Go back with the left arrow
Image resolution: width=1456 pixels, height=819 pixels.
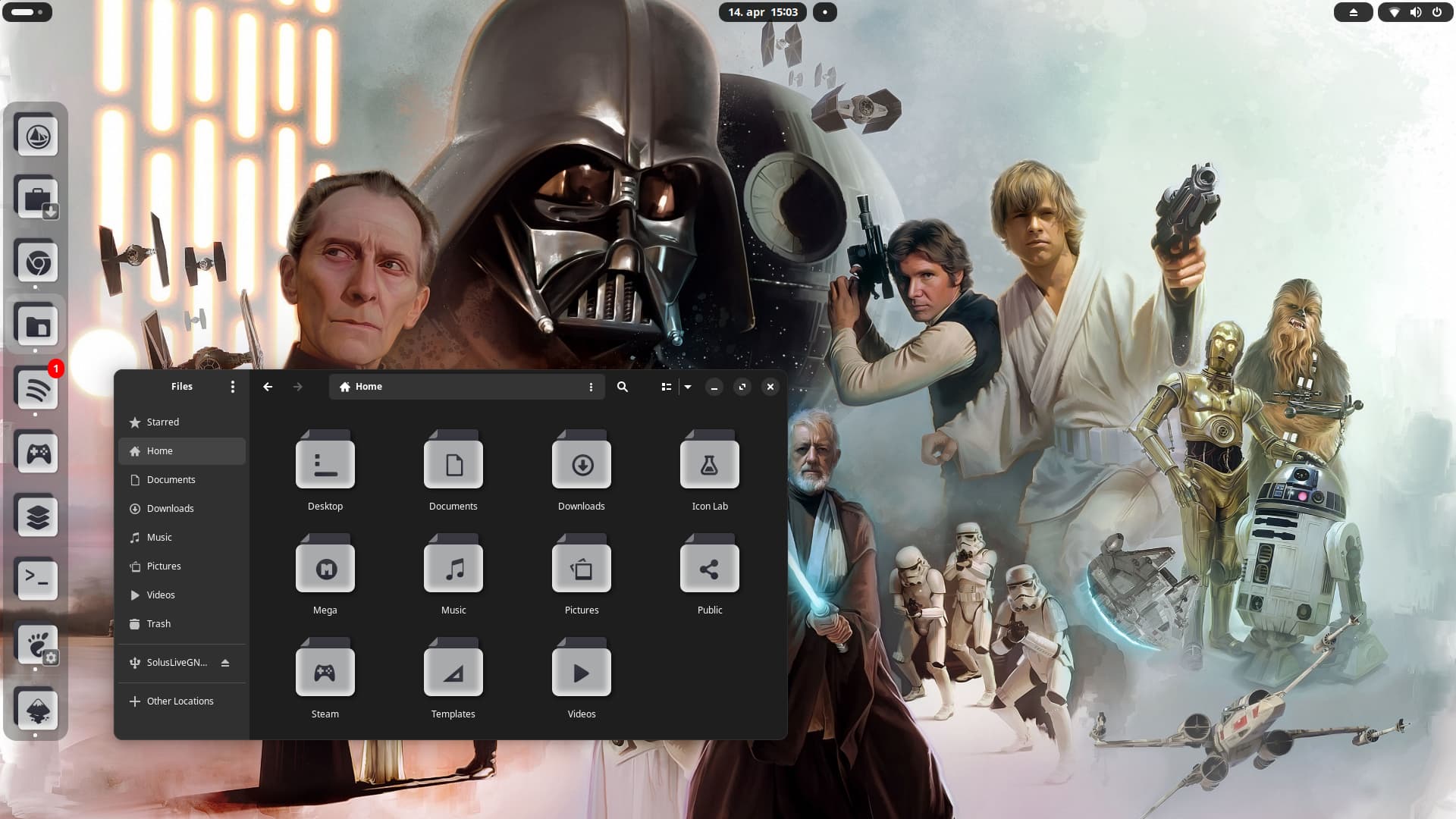(268, 387)
